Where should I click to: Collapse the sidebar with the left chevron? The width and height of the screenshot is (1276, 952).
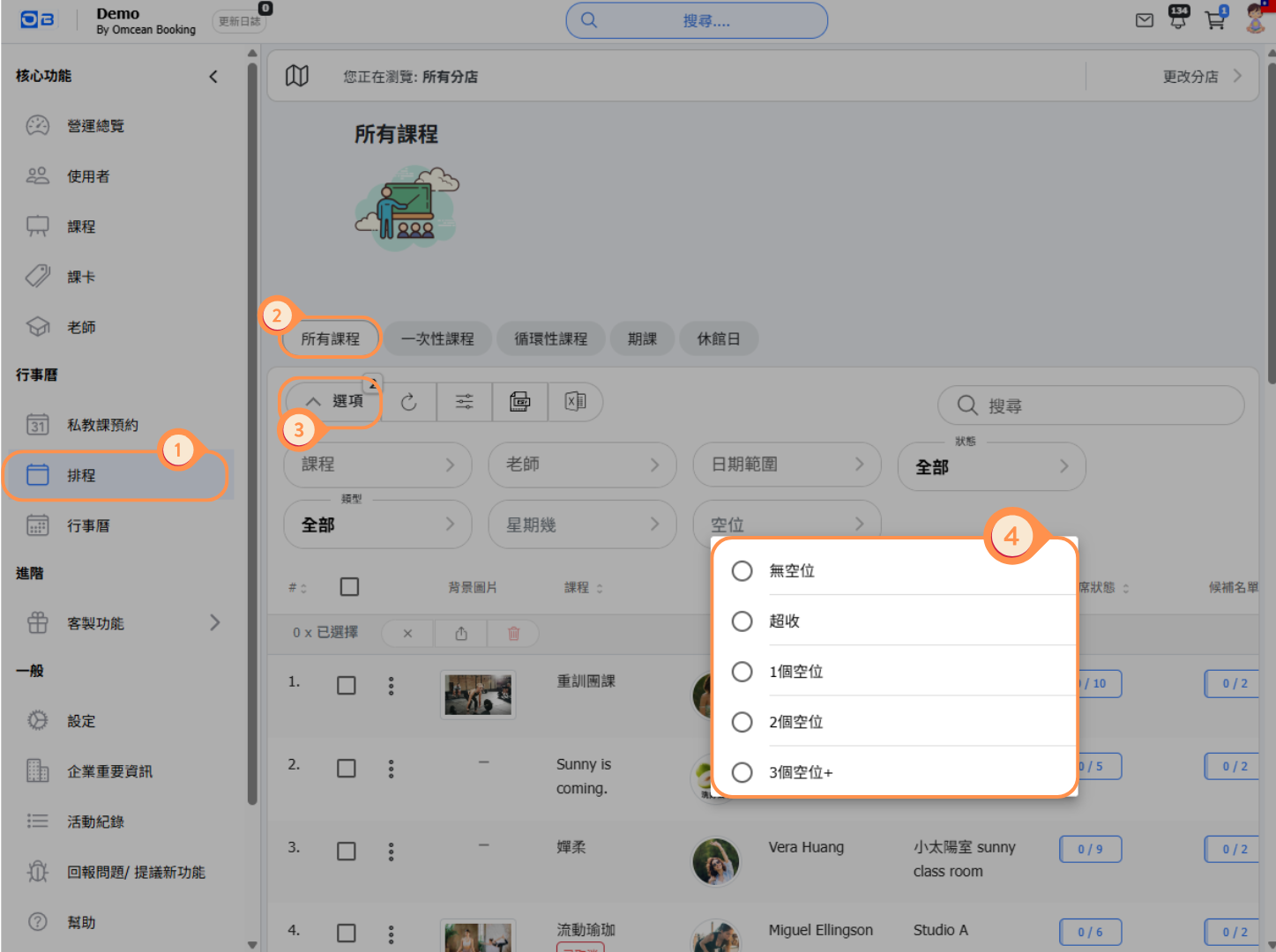213,77
